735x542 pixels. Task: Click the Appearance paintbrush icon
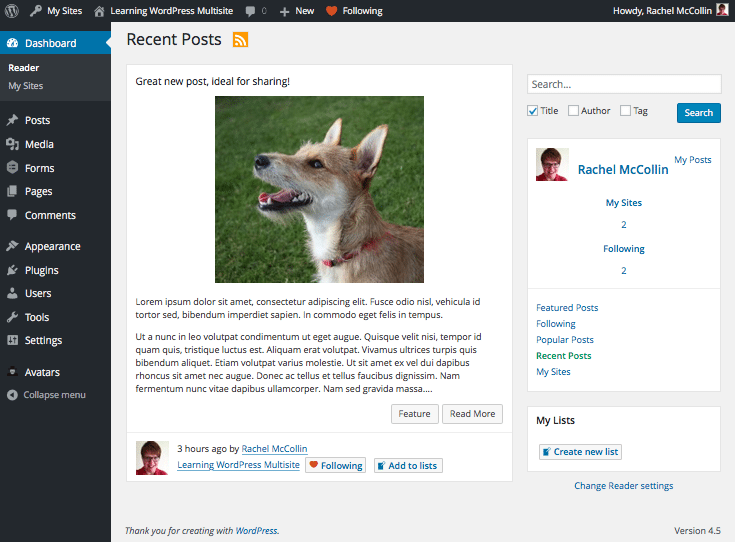pos(13,246)
